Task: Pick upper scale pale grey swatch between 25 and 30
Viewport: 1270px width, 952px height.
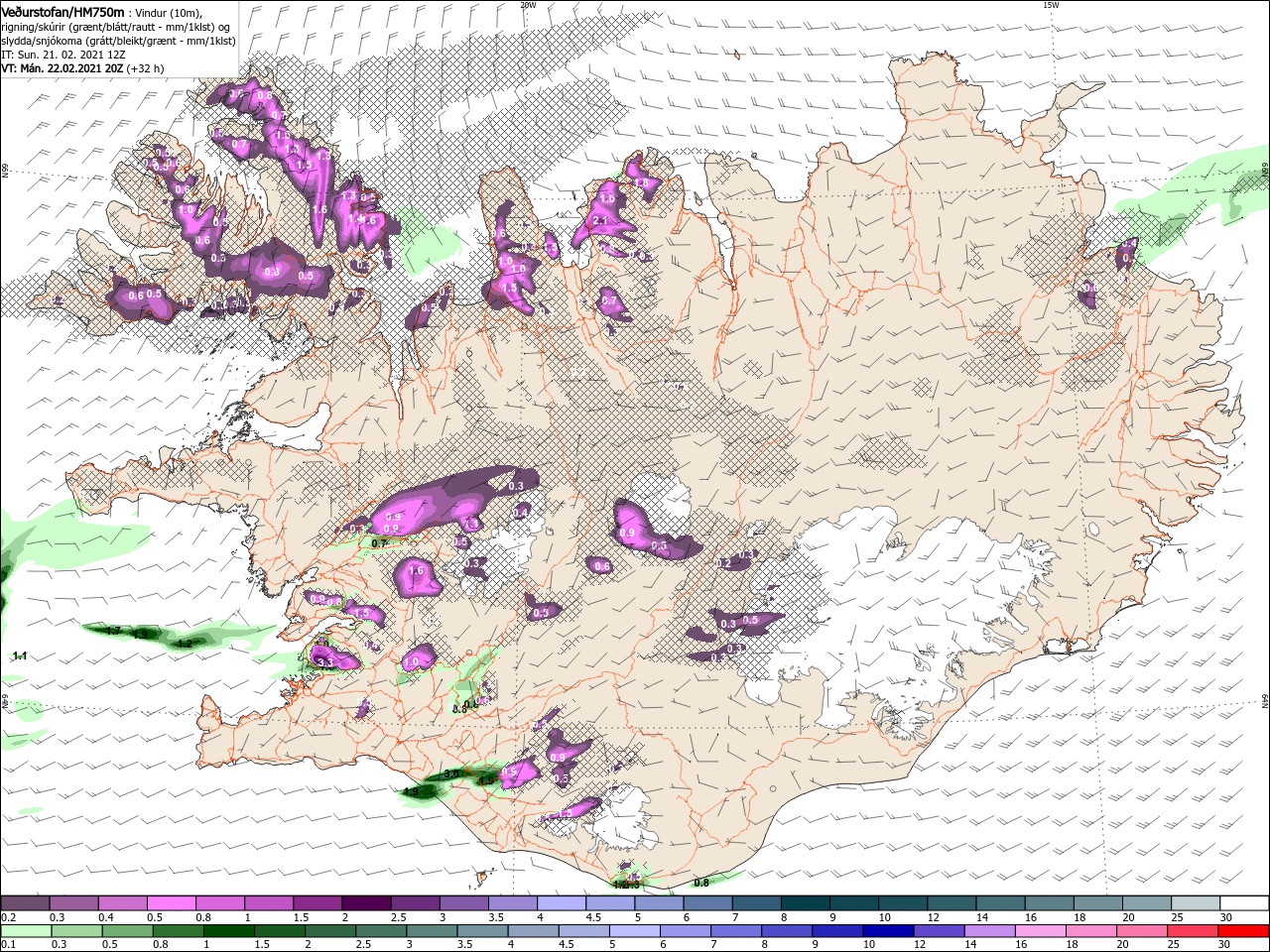Action: (x=1194, y=903)
